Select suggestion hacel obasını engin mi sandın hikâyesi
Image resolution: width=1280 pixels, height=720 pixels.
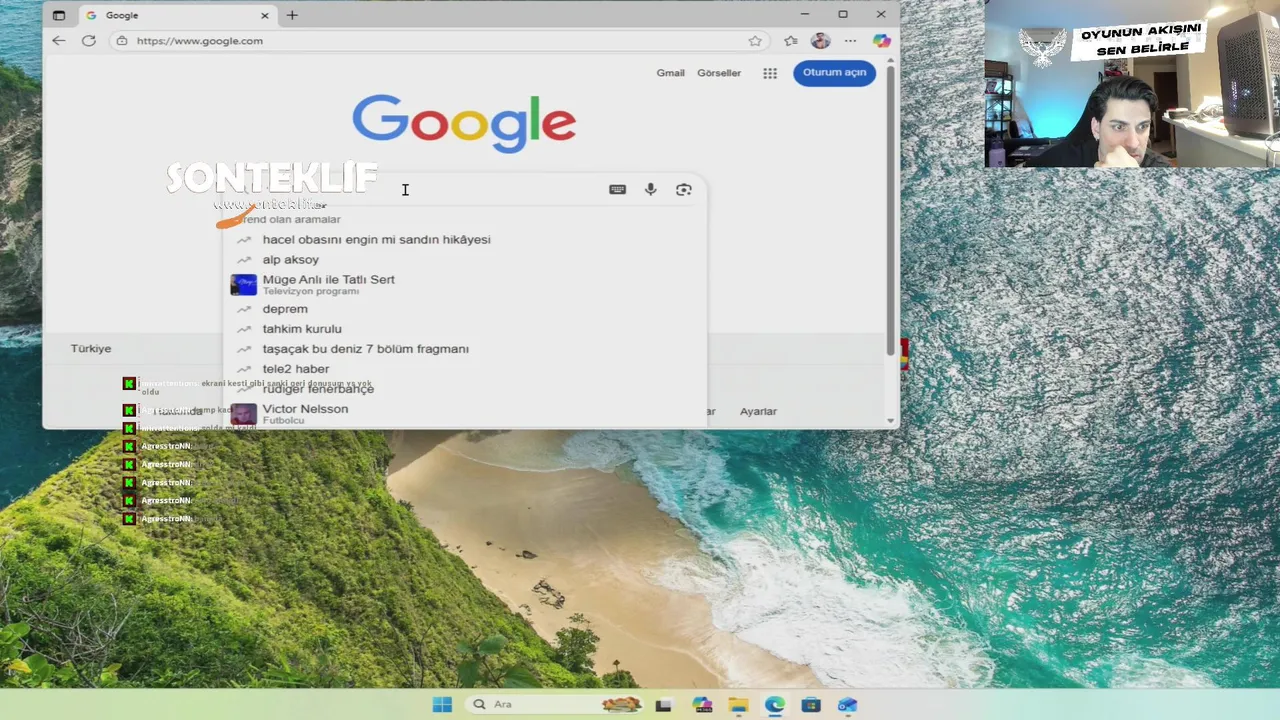click(x=464, y=240)
